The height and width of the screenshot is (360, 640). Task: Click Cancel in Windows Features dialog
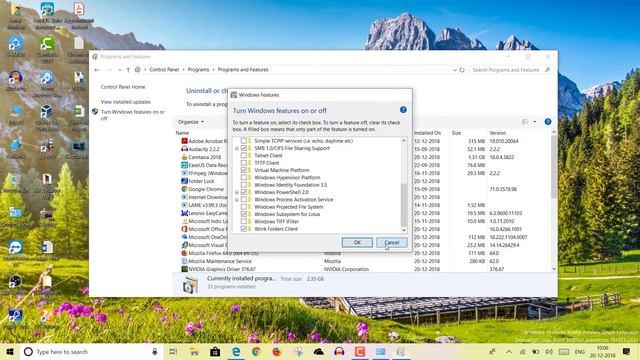point(391,242)
